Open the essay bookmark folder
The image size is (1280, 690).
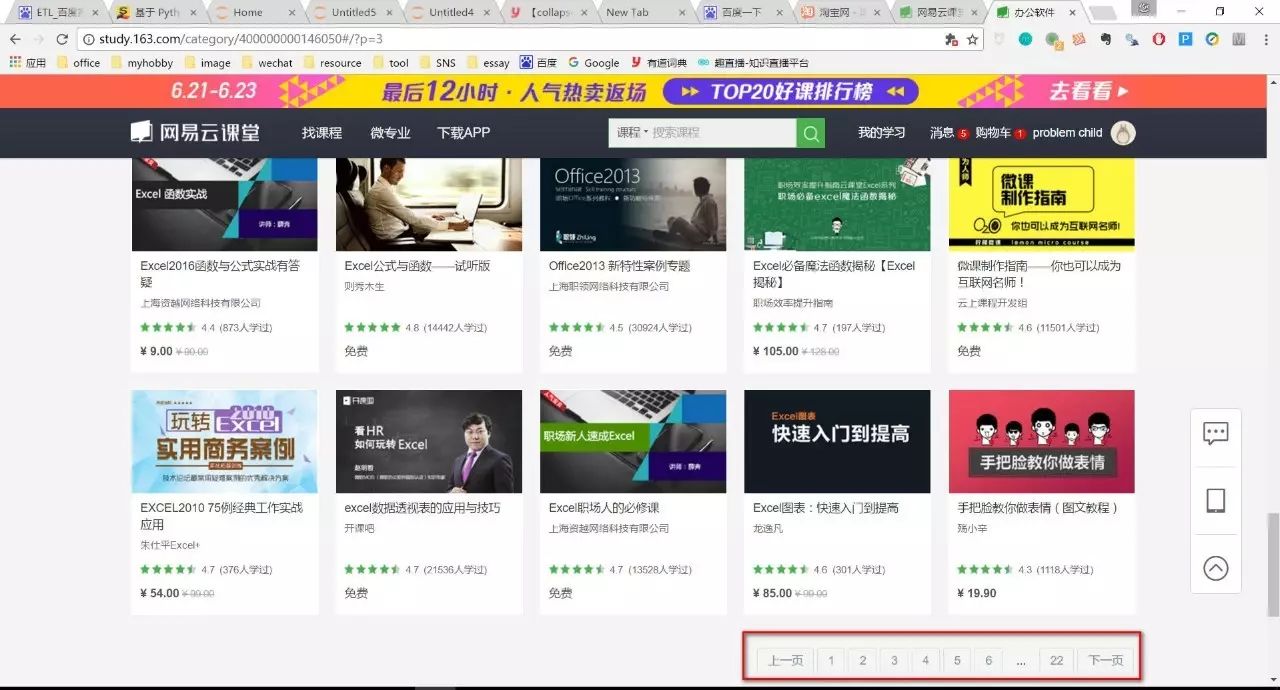tap(488, 62)
